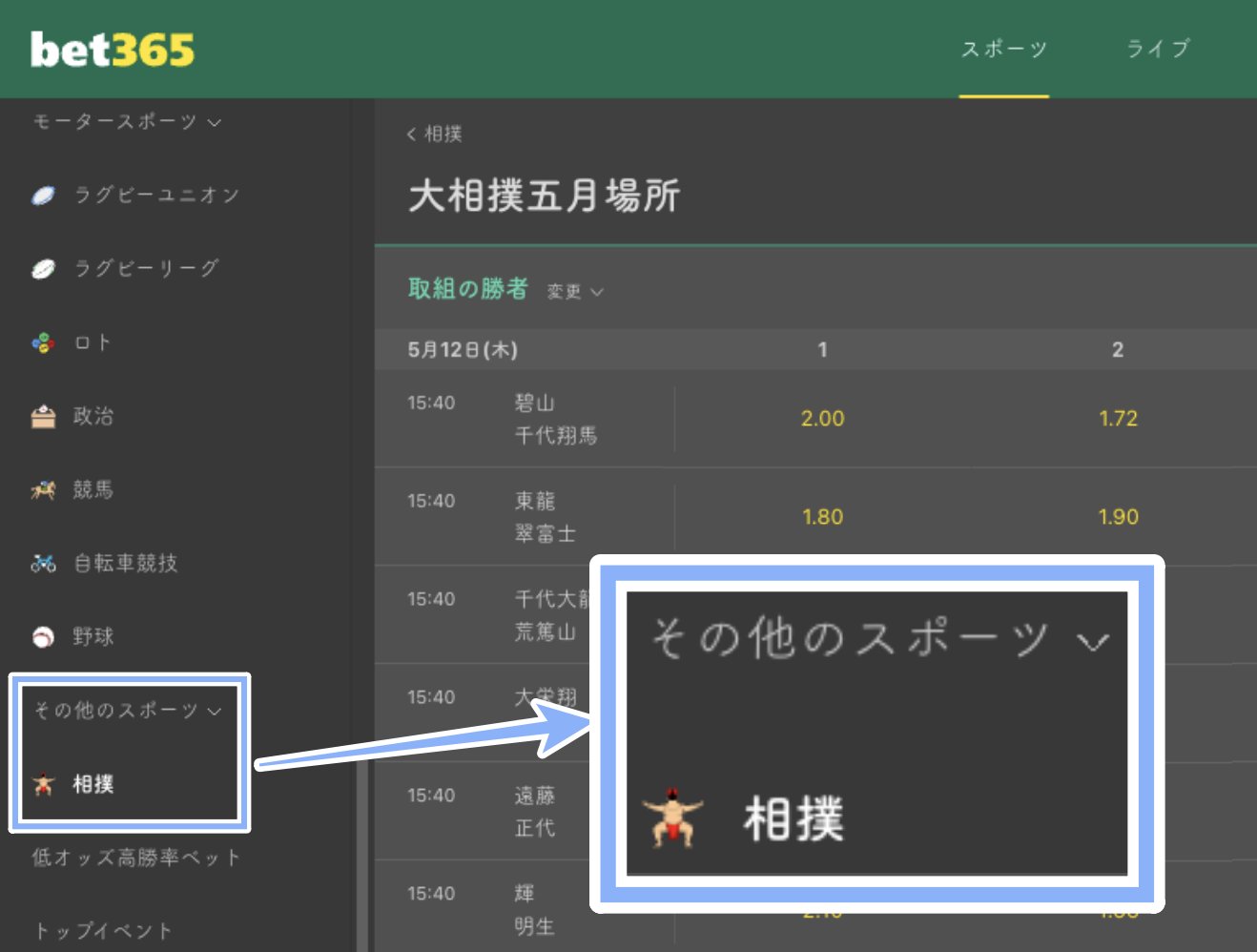Select 競馬 in sidebar
Screen dimensions: 1257x952
(93, 489)
